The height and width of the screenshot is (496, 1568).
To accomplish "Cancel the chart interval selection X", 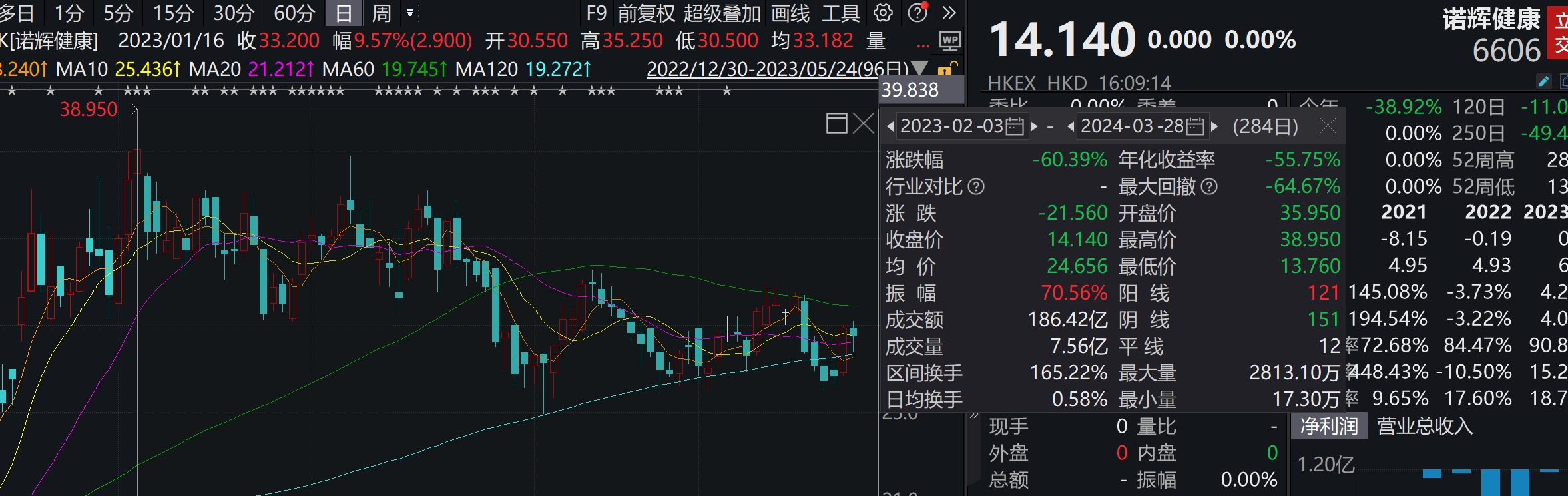I will (x=864, y=123).
